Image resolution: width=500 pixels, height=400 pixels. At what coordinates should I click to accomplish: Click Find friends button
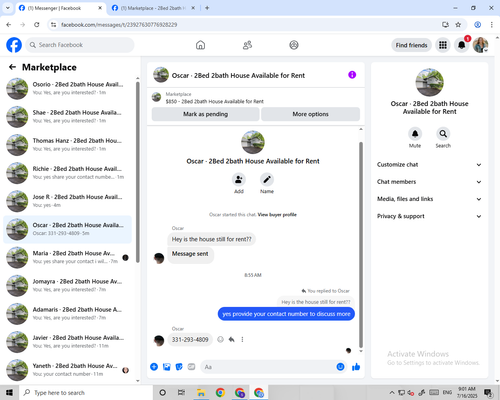click(411, 45)
